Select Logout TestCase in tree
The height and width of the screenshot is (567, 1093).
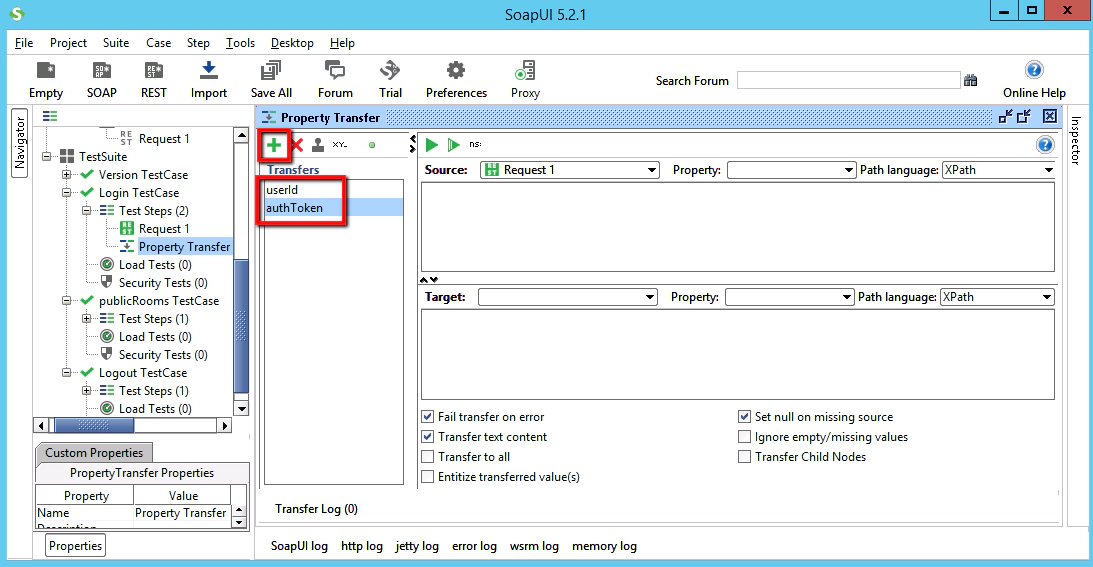142,372
